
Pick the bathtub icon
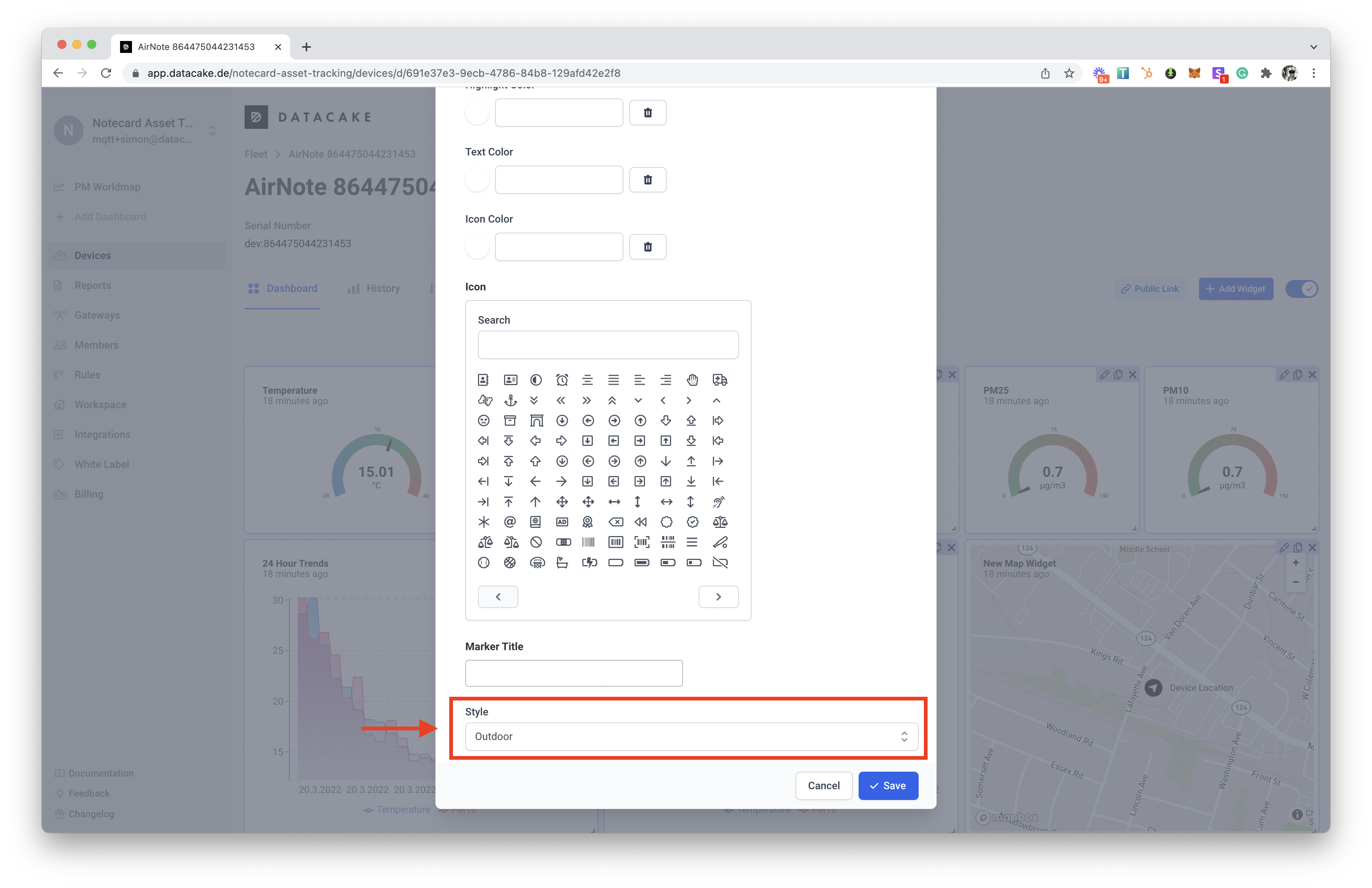pyautogui.click(x=562, y=563)
